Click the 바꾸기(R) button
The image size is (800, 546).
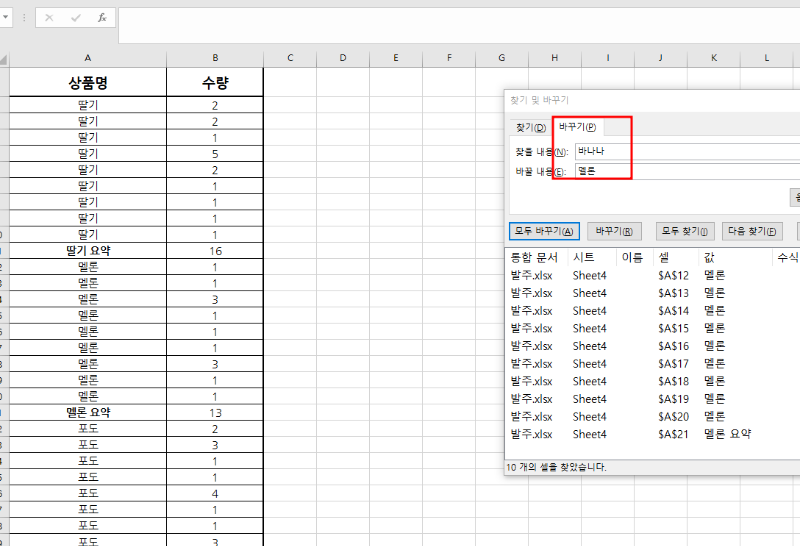[x=614, y=231]
